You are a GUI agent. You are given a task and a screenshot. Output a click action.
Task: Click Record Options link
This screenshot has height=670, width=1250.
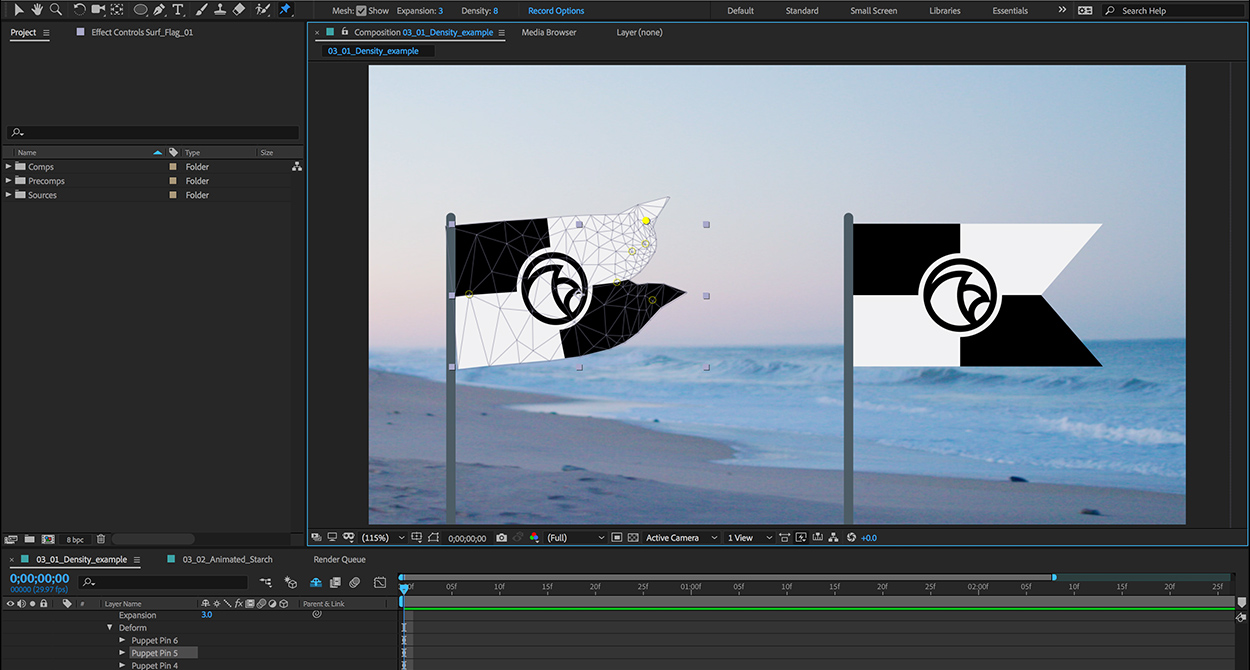pyautogui.click(x=556, y=11)
